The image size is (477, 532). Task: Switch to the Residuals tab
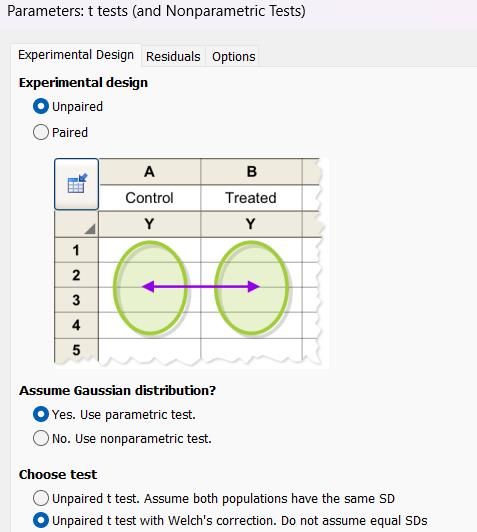pos(173,56)
